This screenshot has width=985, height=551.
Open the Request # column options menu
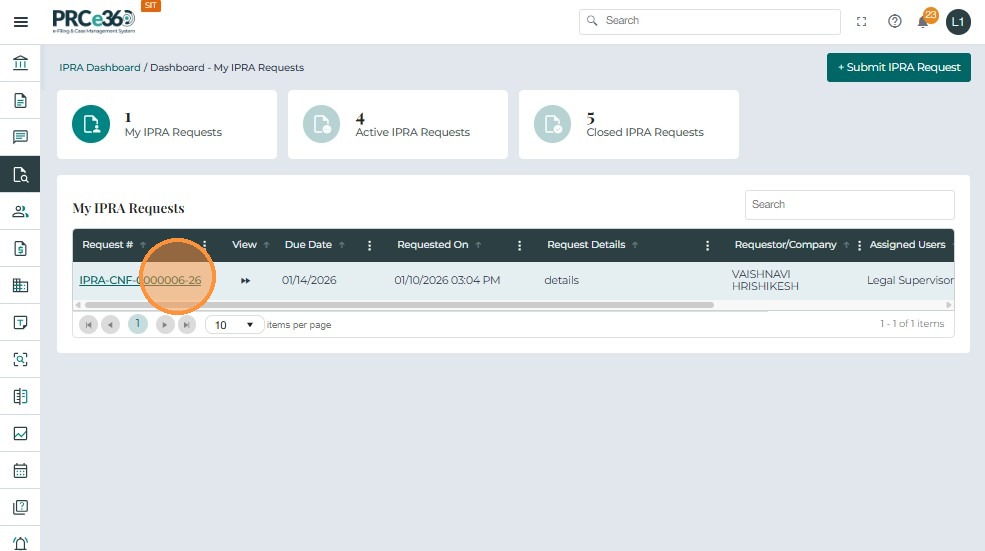click(205, 245)
